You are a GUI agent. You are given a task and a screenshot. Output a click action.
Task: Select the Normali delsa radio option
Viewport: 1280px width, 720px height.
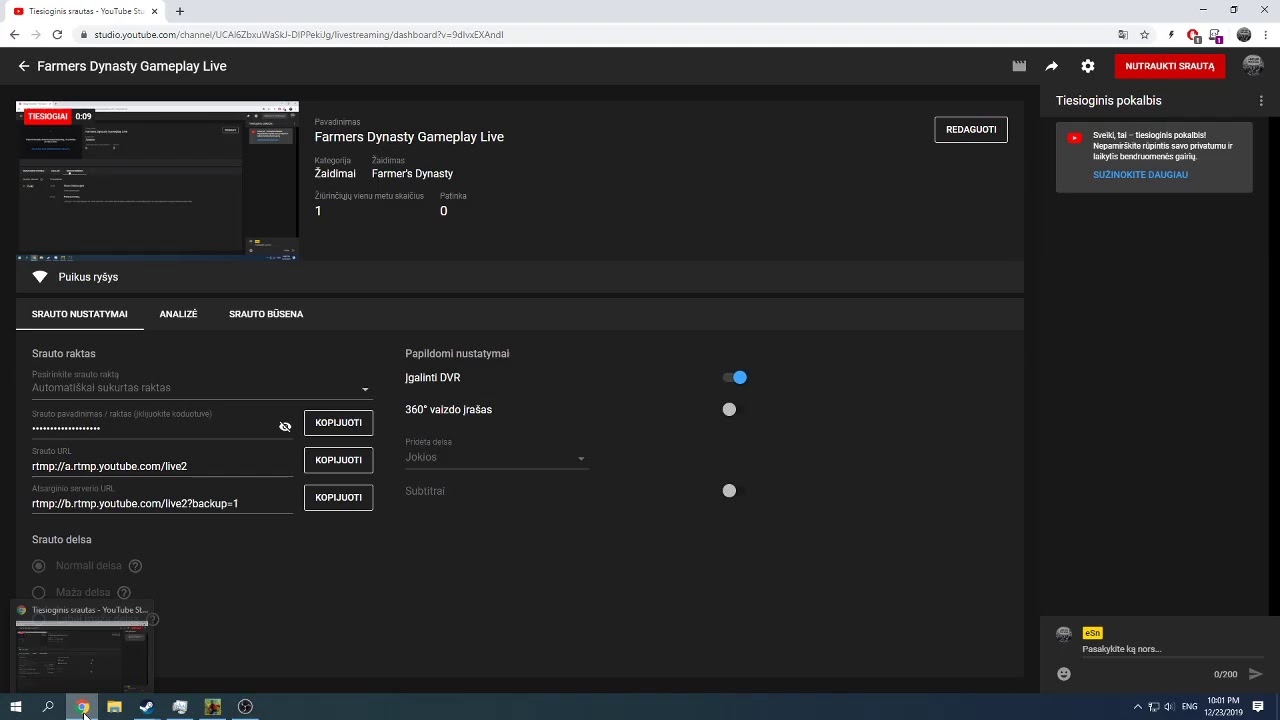(39, 566)
